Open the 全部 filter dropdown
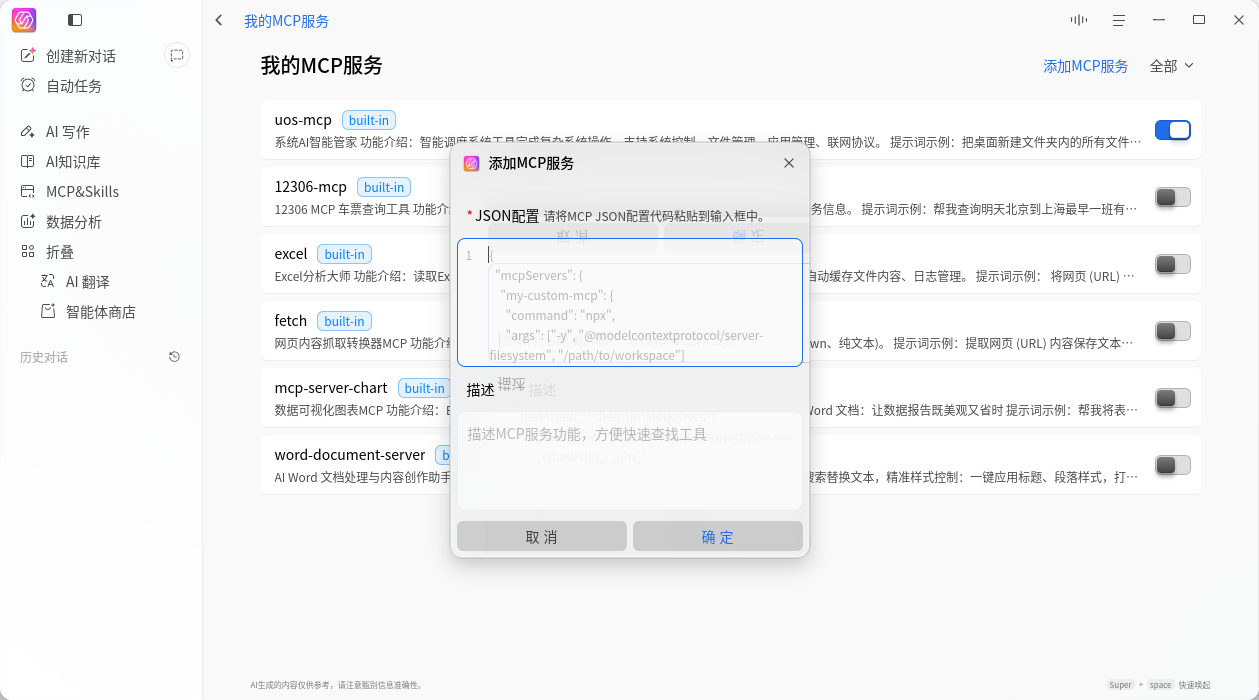Image resolution: width=1259 pixels, height=700 pixels. [x=1172, y=66]
